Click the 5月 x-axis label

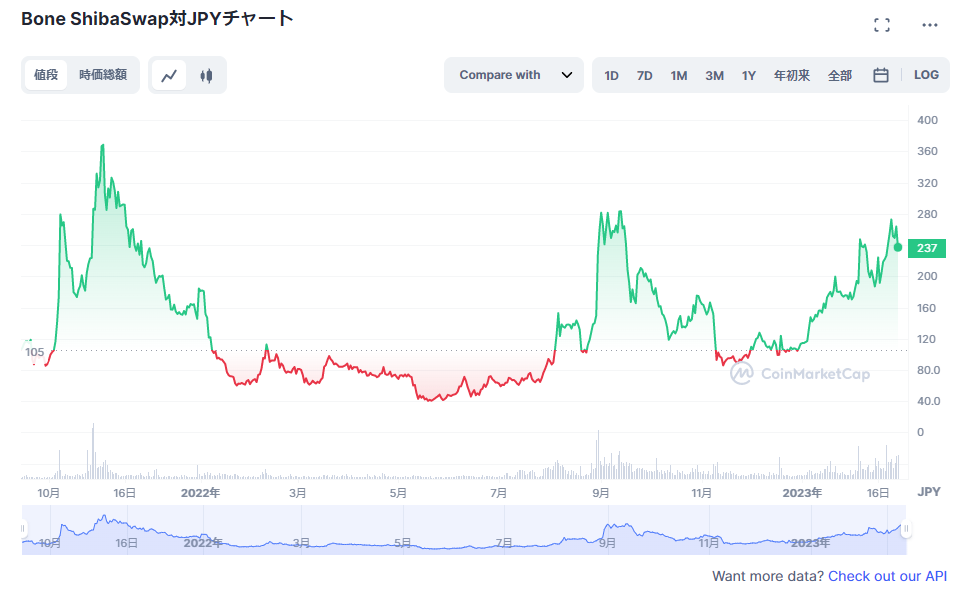pyautogui.click(x=398, y=493)
